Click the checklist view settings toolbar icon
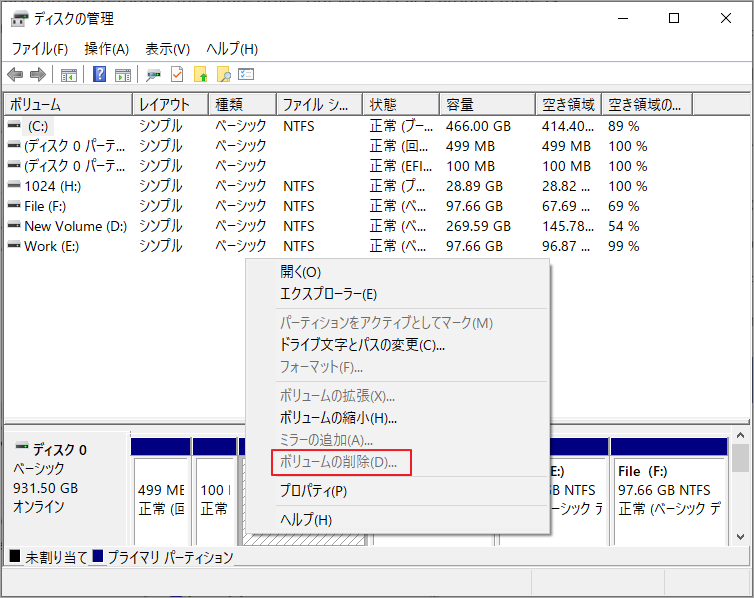The height and width of the screenshot is (598, 754). (x=246, y=75)
